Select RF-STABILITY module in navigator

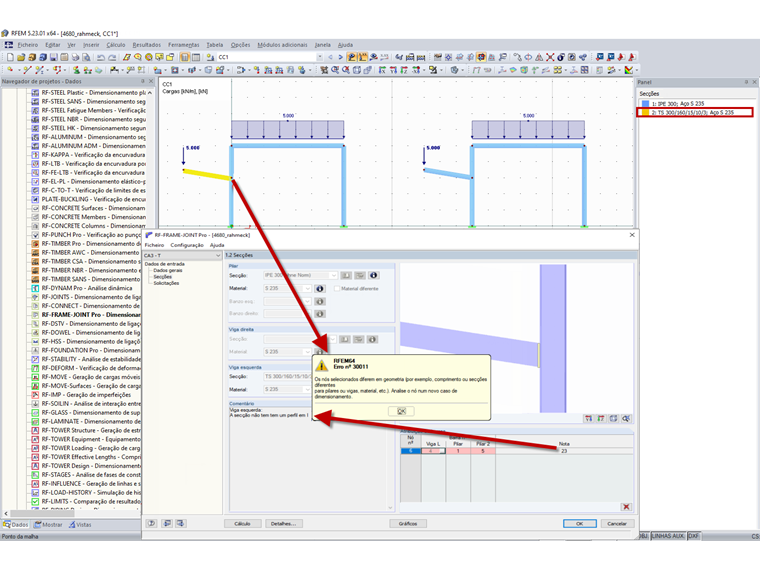click(x=91, y=359)
